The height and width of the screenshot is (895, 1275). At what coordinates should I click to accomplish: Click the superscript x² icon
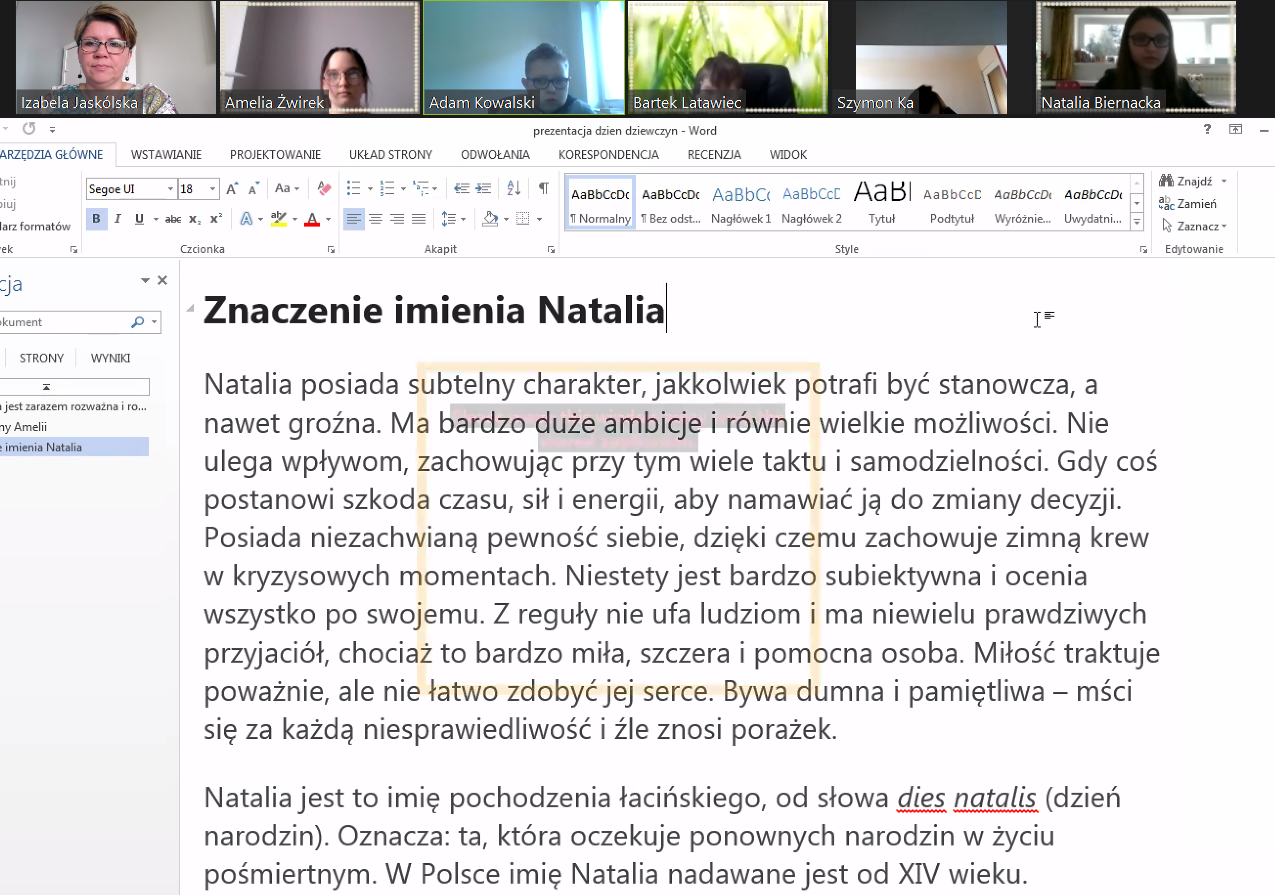point(216,219)
